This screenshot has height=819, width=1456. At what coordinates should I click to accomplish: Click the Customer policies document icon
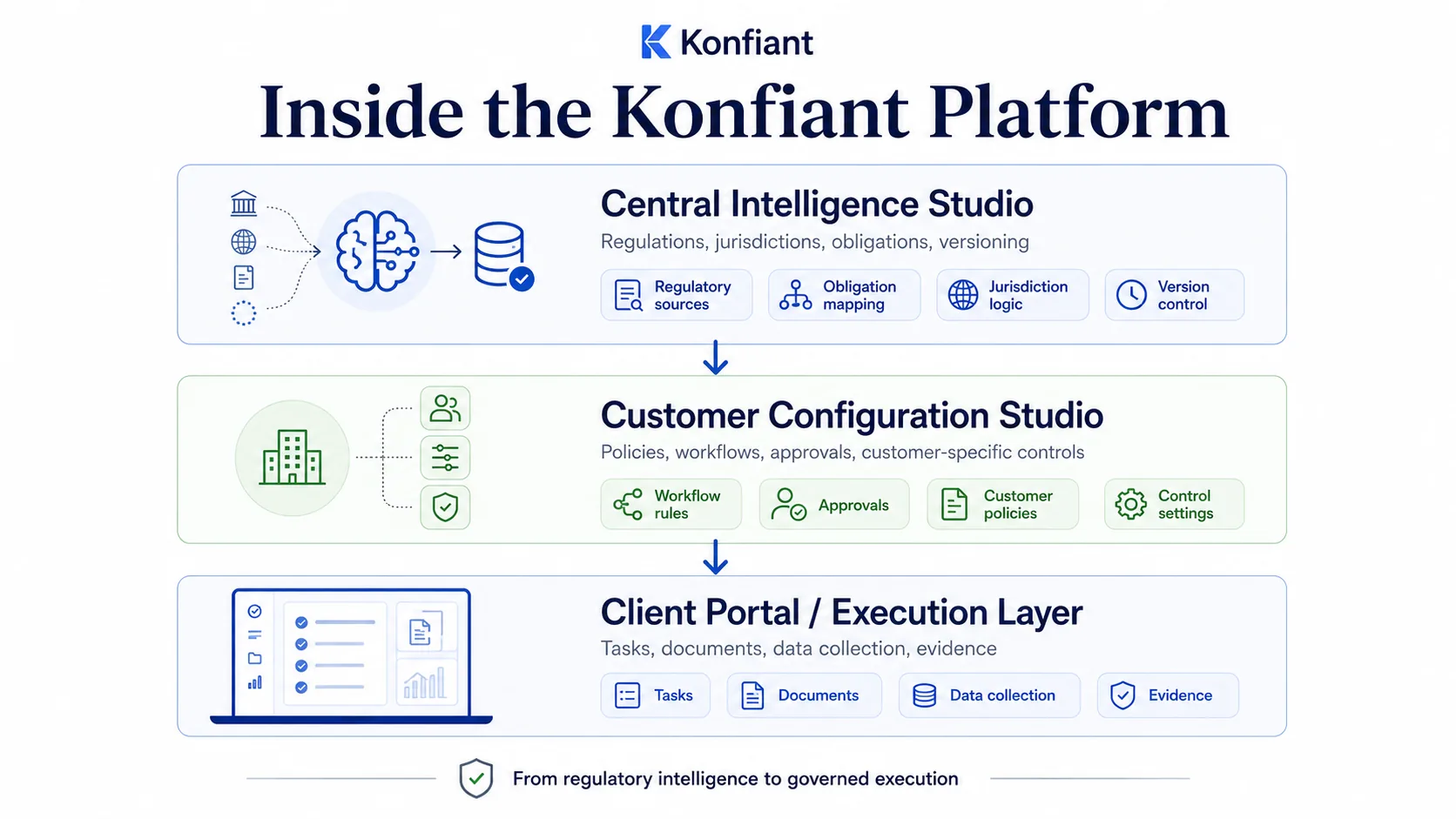(954, 505)
